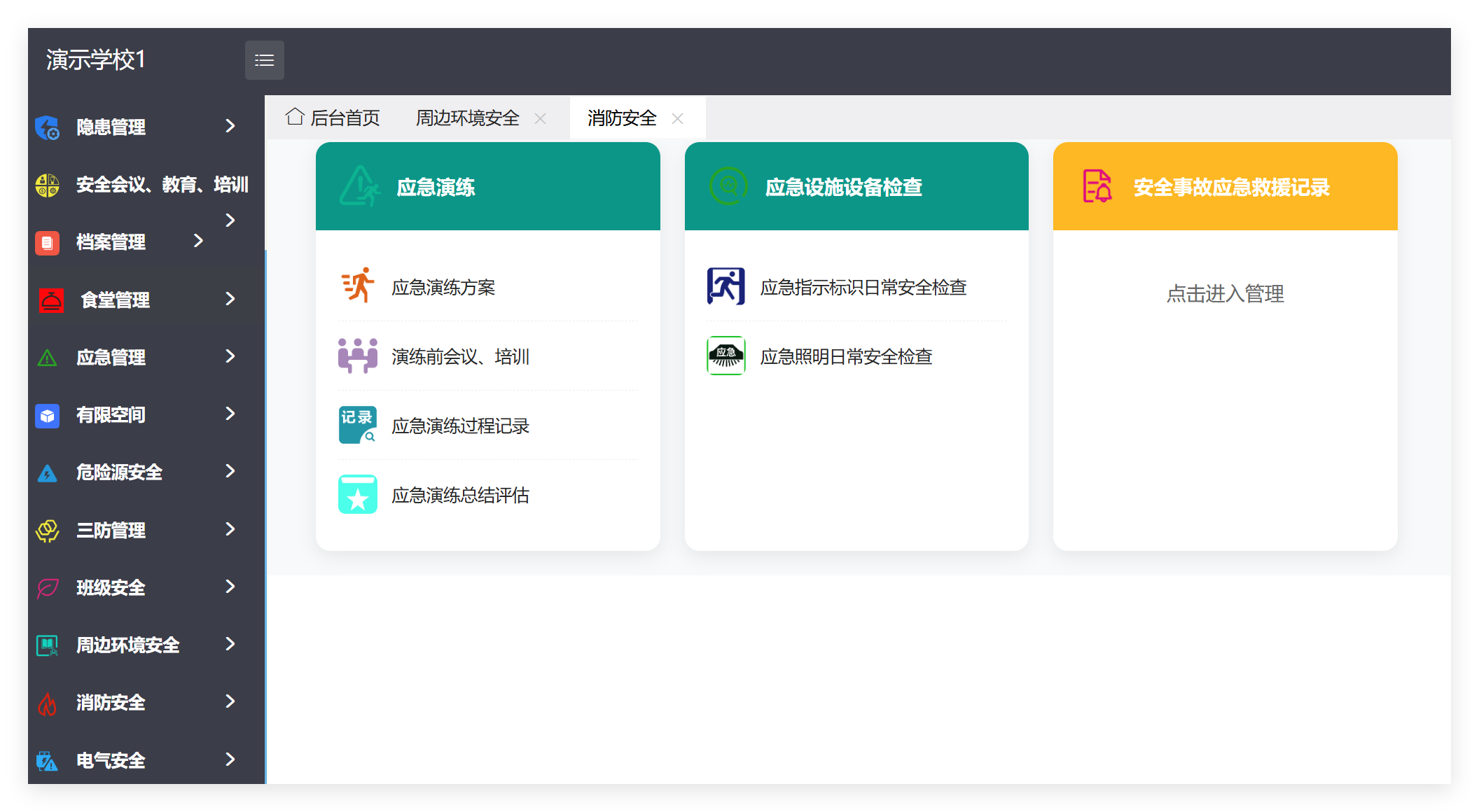1479x812 pixels.
Task: Expand the 危险源安全 menu
Action: 231,472
